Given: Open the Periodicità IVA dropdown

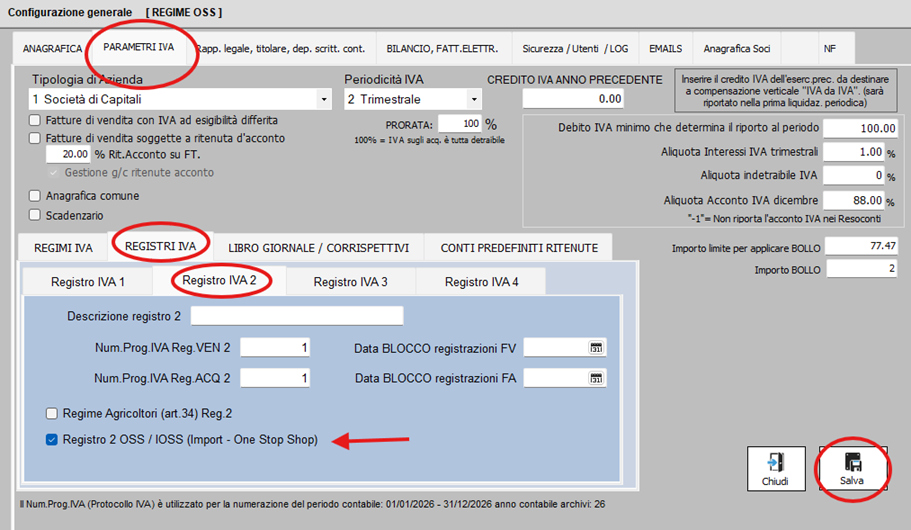Looking at the screenshot, I should 473,100.
